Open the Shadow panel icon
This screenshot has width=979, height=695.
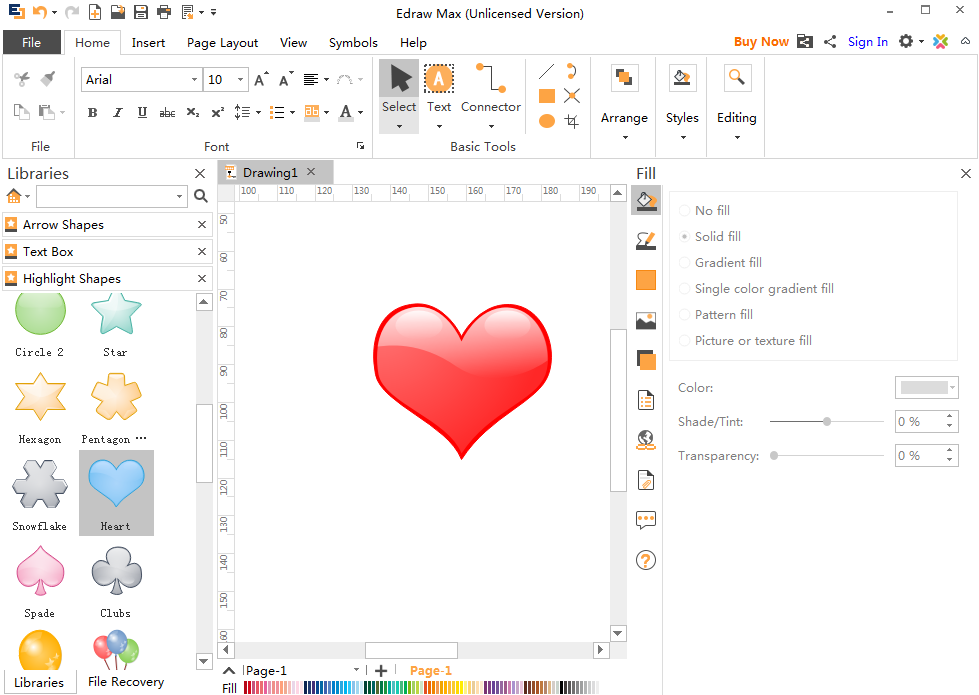click(x=646, y=360)
